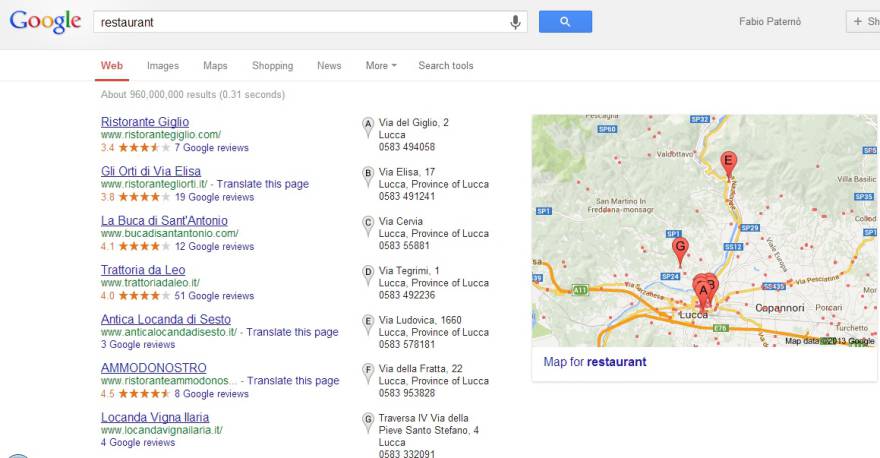Click red marker E on the map
Screen dimensions: 880x458
(x=728, y=164)
